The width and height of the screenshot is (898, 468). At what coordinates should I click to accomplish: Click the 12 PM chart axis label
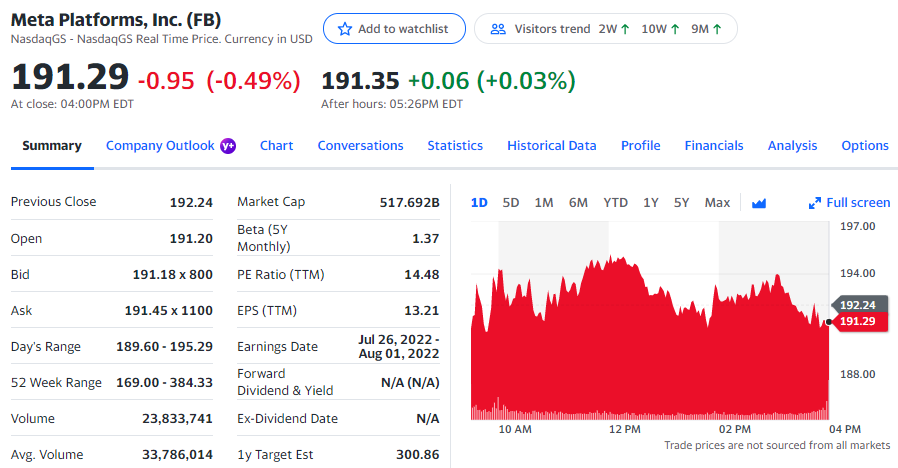pyautogui.click(x=625, y=430)
